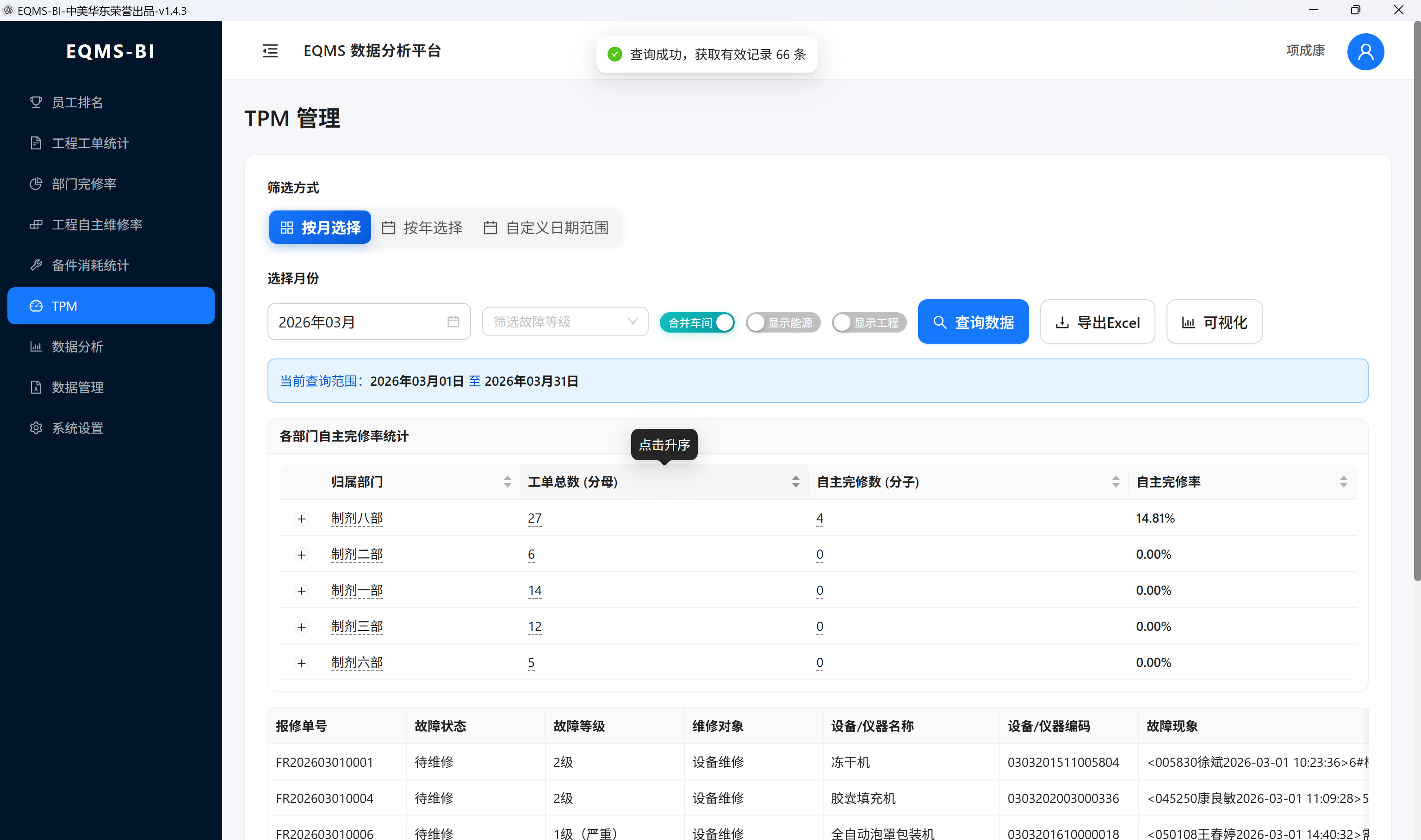Screen dimensions: 1421x840
Task: Click the query success notification message
Action: pyautogui.click(x=707, y=54)
